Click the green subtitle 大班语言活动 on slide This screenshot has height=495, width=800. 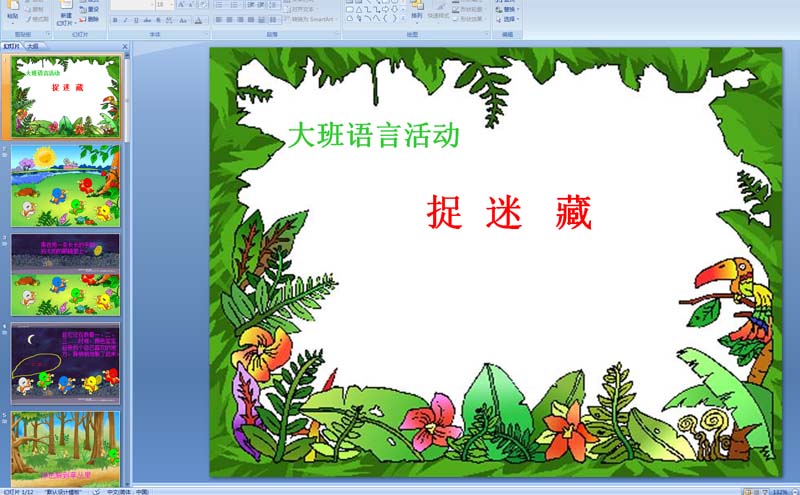click(x=374, y=135)
